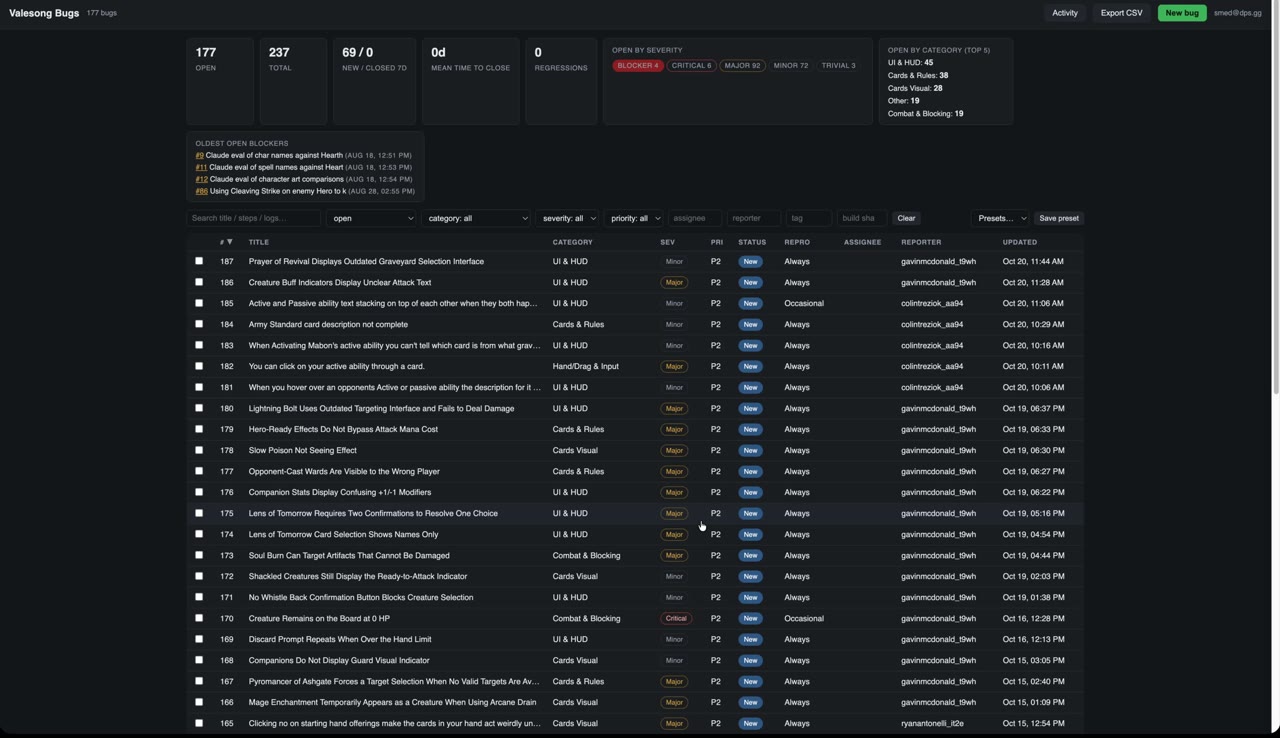
Task: Click the BLOCKER 4 severity badge
Action: (x=637, y=66)
